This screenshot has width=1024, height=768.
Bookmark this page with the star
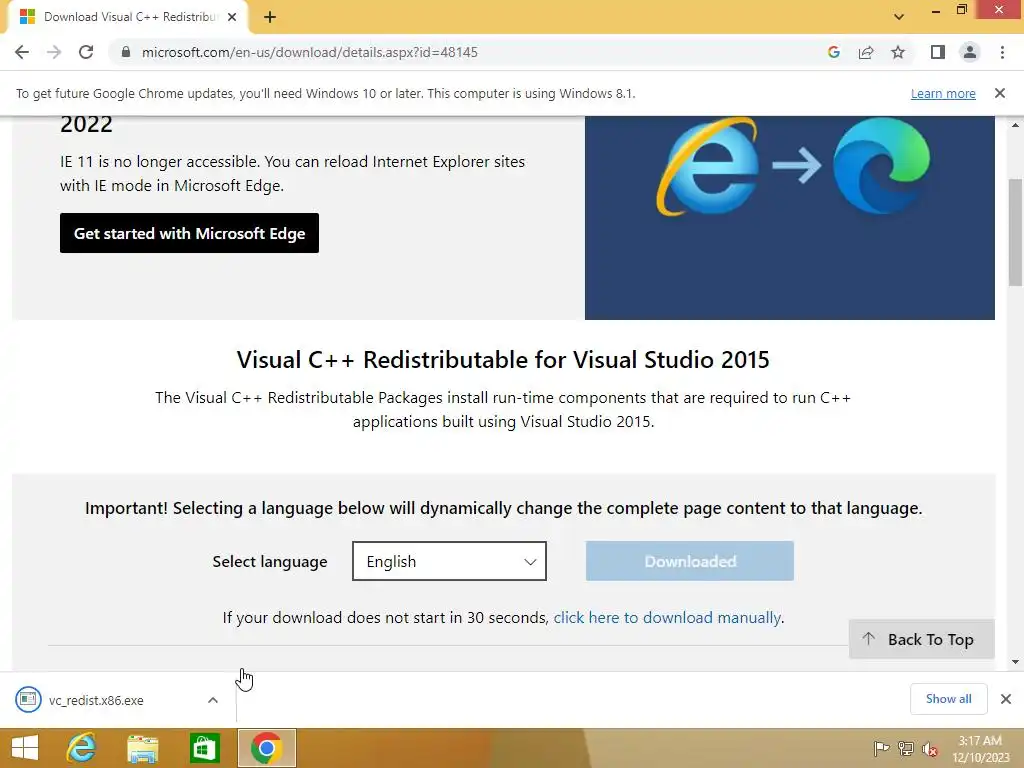pyautogui.click(x=898, y=52)
